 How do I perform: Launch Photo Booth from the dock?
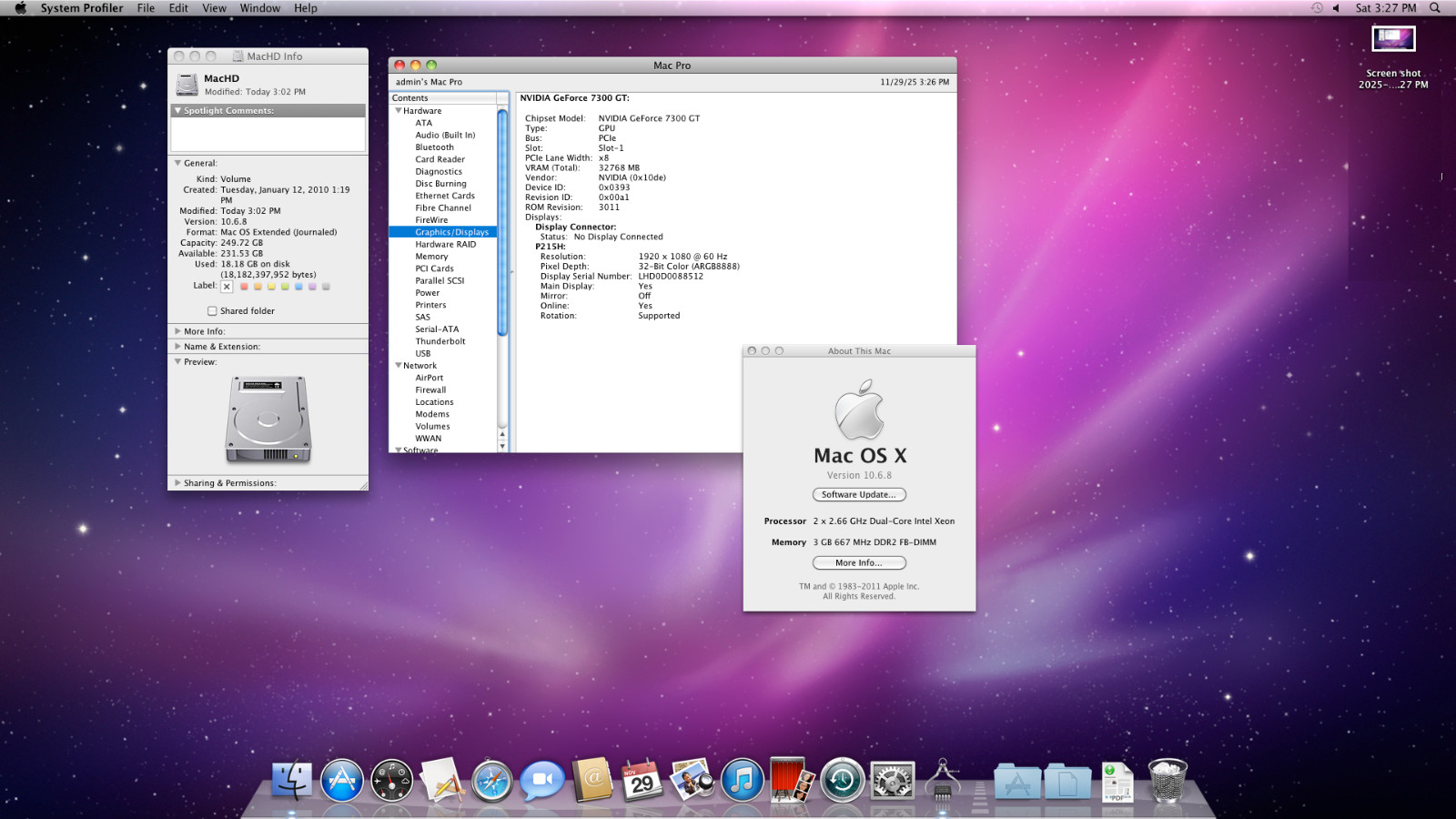pyautogui.click(x=792, y=781)
